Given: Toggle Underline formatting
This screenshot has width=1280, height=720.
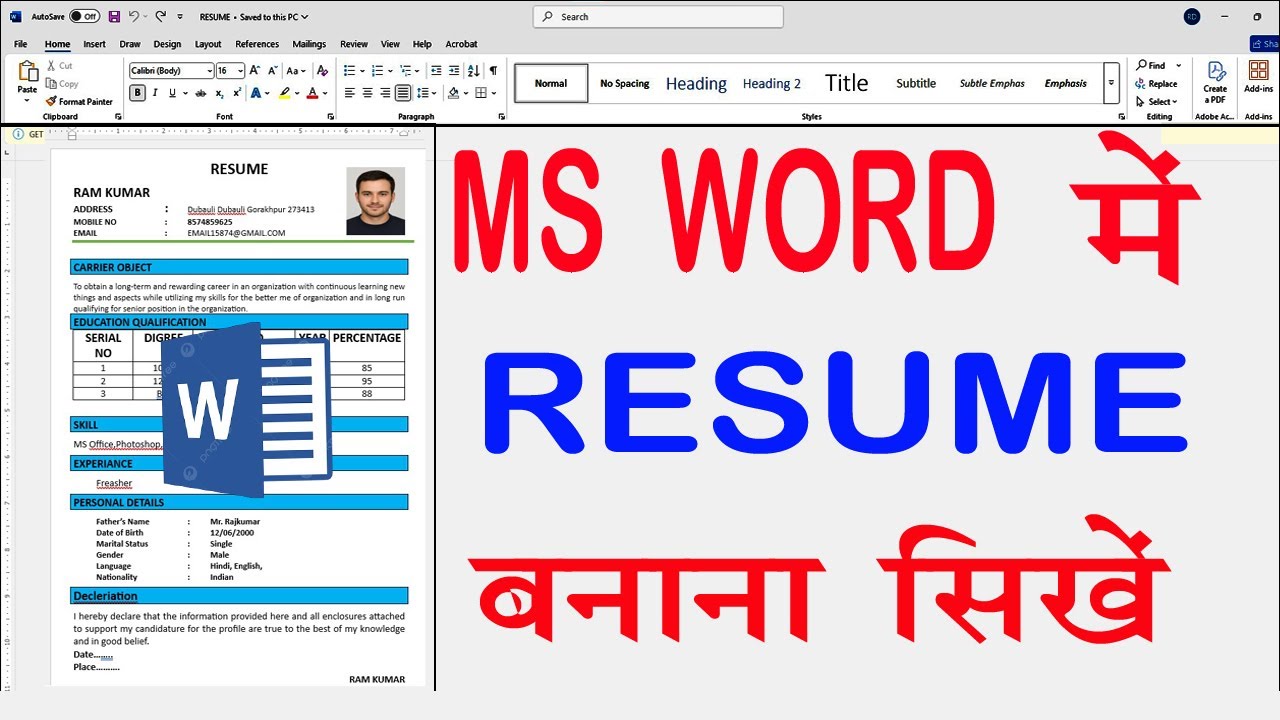Looking at the screenshot, I should (172, 93).
